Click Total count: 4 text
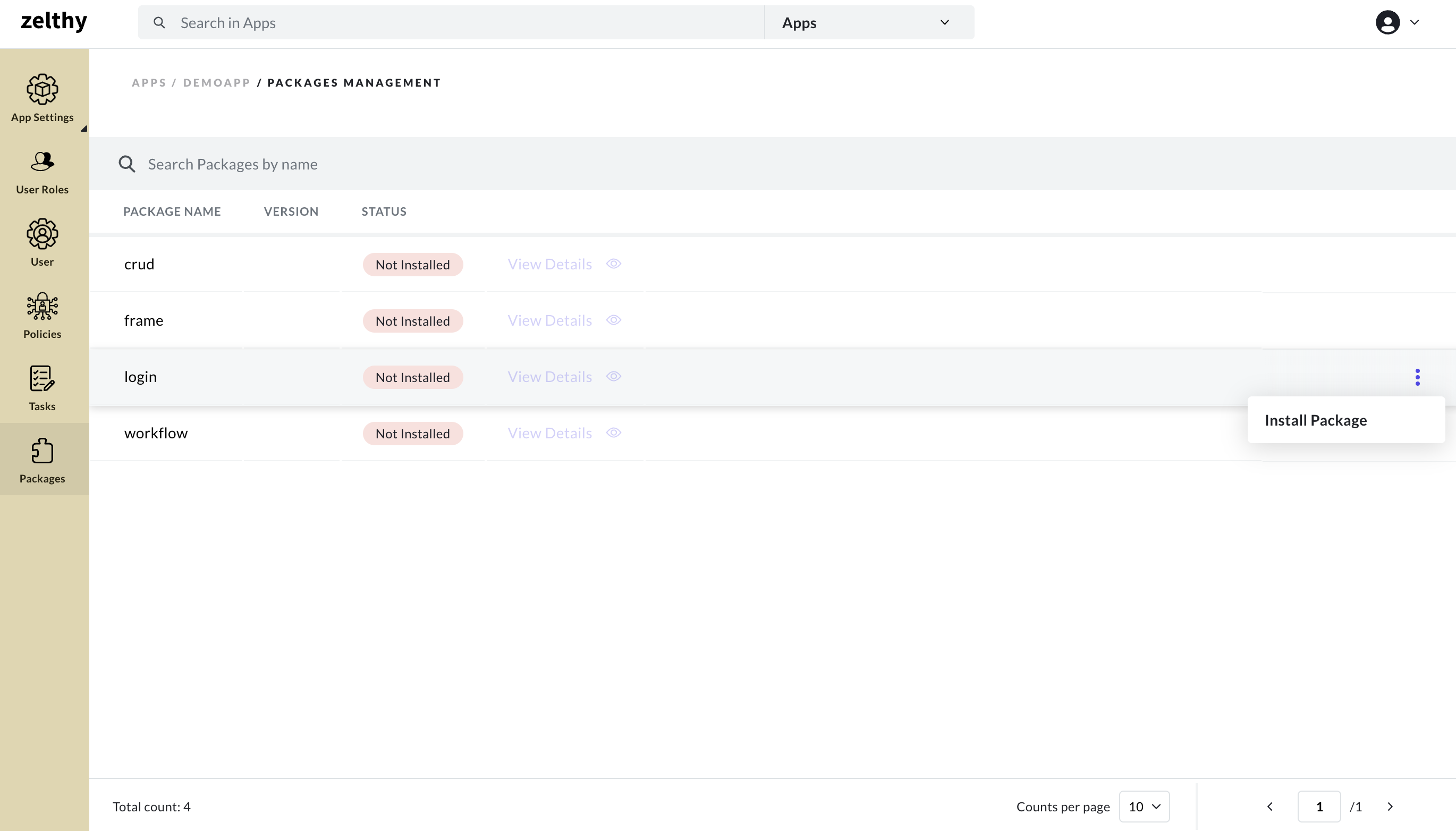1456x831 pixels. click(x=151, y=807)
